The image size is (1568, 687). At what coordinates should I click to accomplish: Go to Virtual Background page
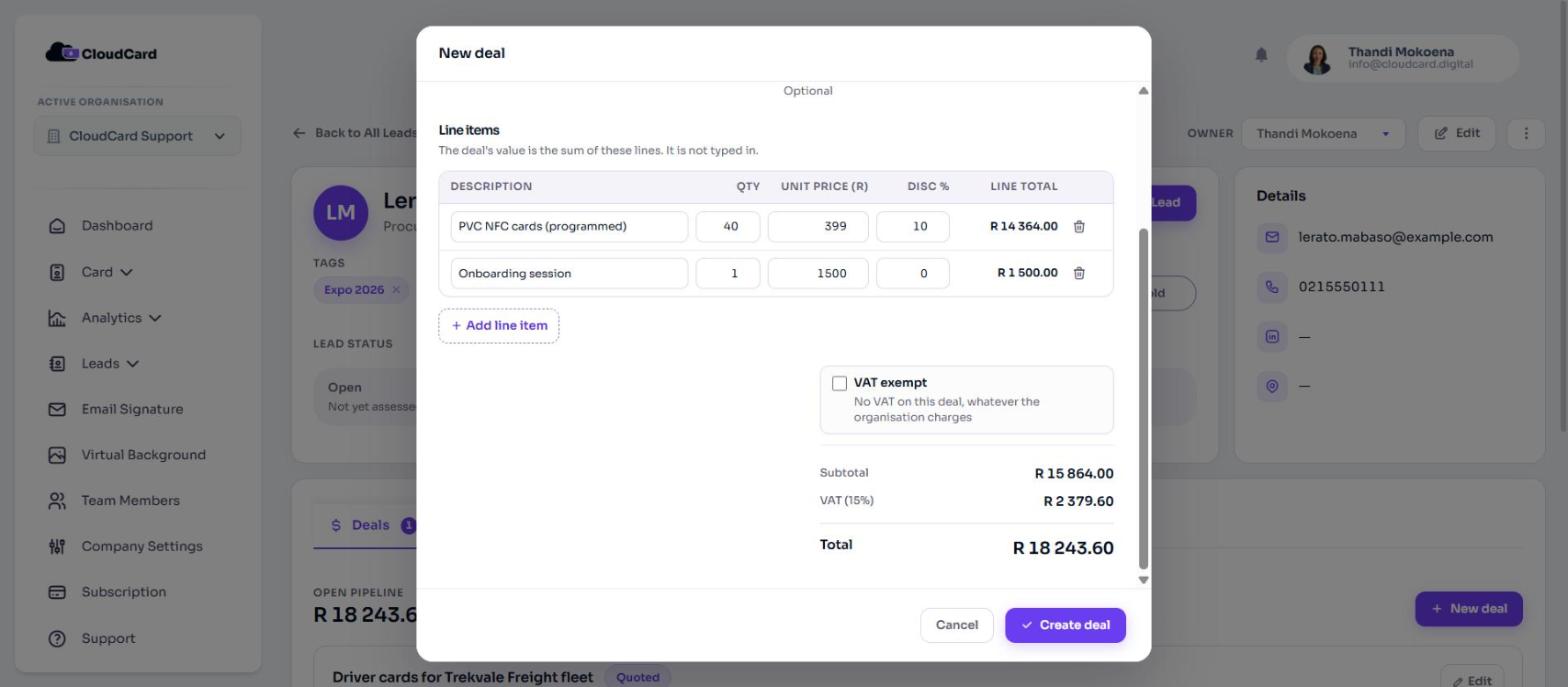pos(143,455)
